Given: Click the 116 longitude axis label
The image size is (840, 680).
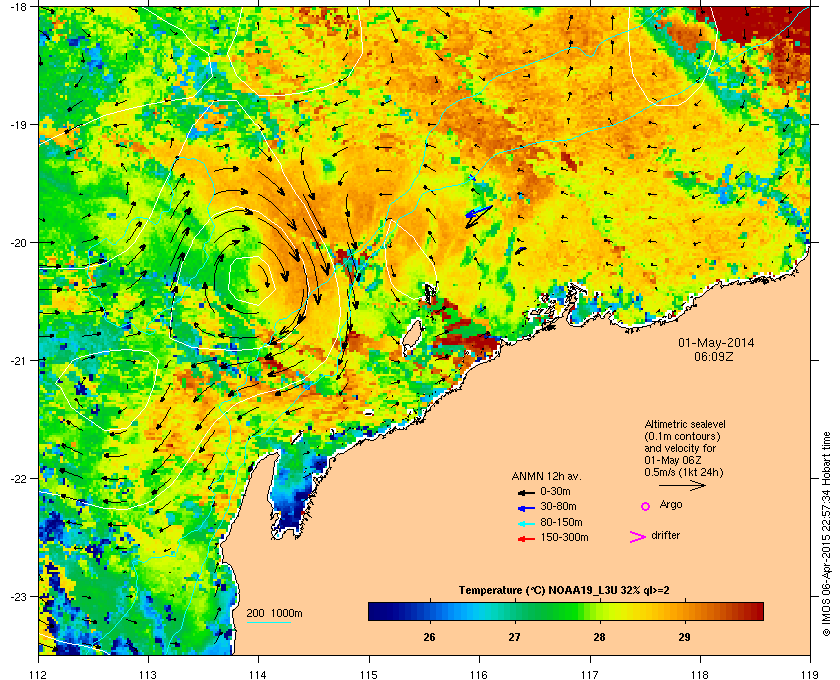Looking at the screenshot, I should click(479, 674).
